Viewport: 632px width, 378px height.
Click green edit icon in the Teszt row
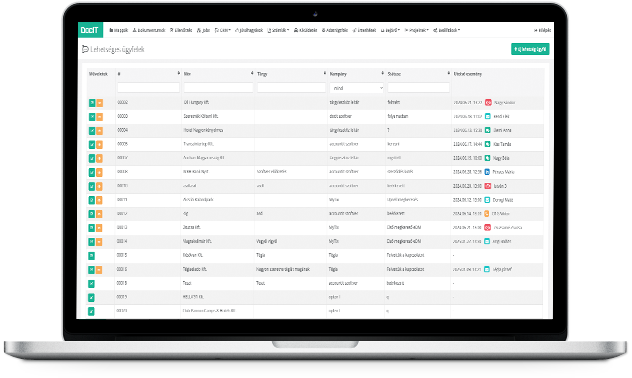point(91,284)
